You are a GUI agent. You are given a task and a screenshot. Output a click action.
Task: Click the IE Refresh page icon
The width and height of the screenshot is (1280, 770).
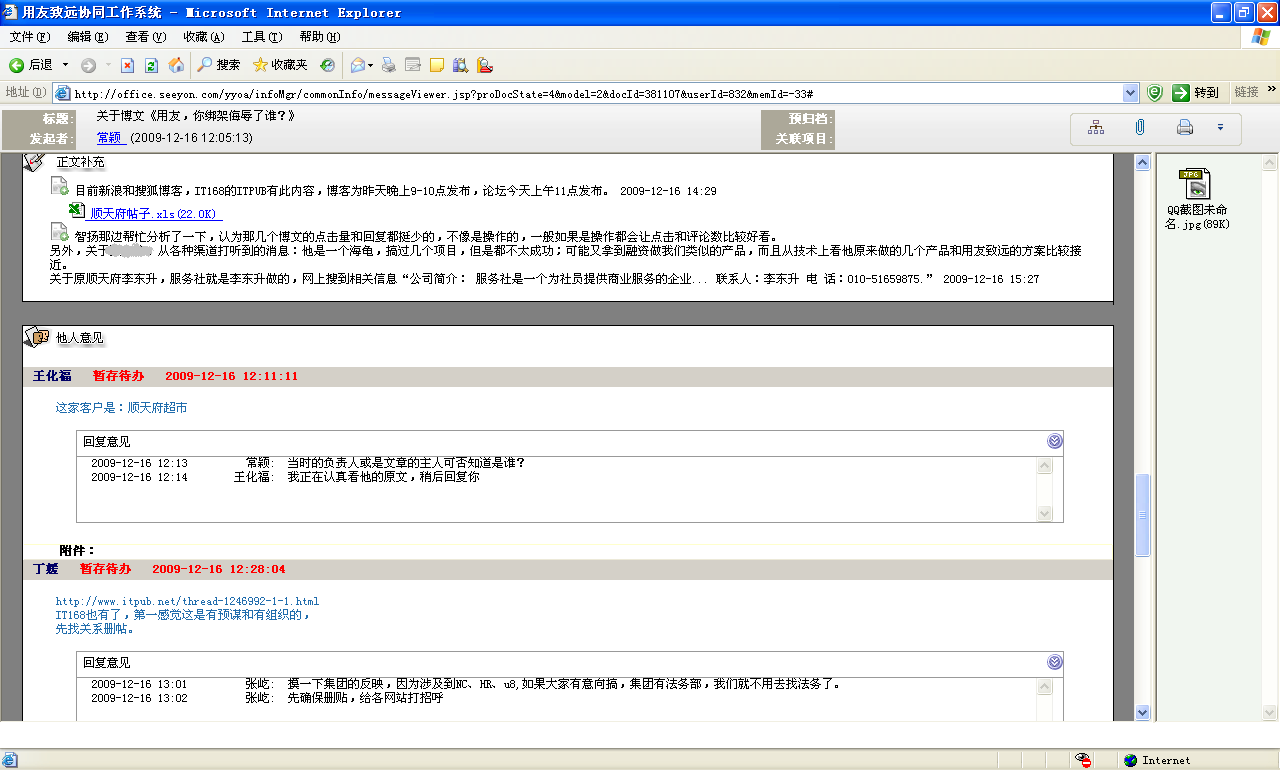coord(151,65)
